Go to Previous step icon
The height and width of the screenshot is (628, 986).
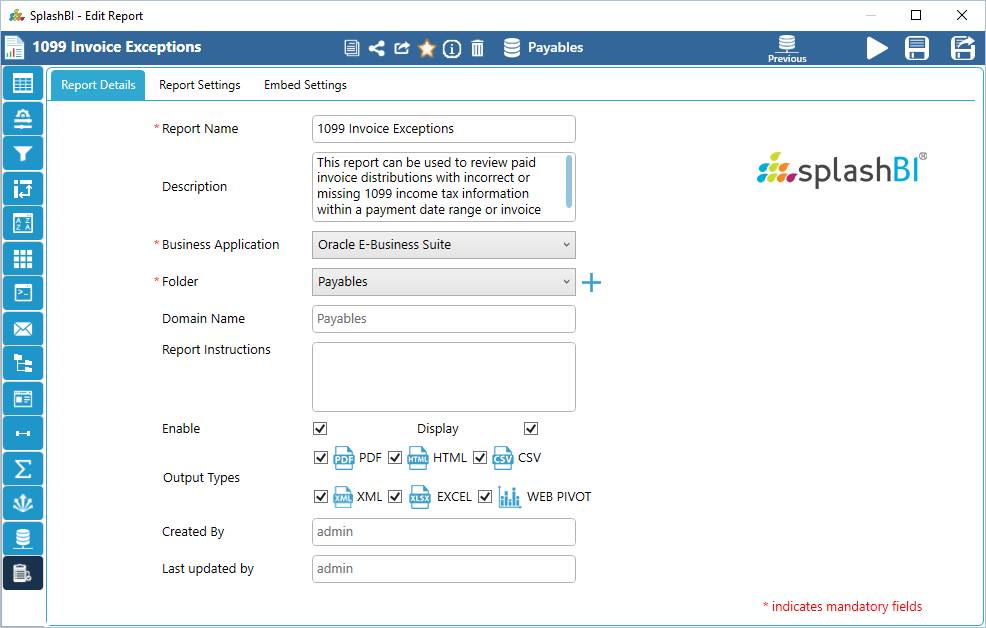click(787, 48)
